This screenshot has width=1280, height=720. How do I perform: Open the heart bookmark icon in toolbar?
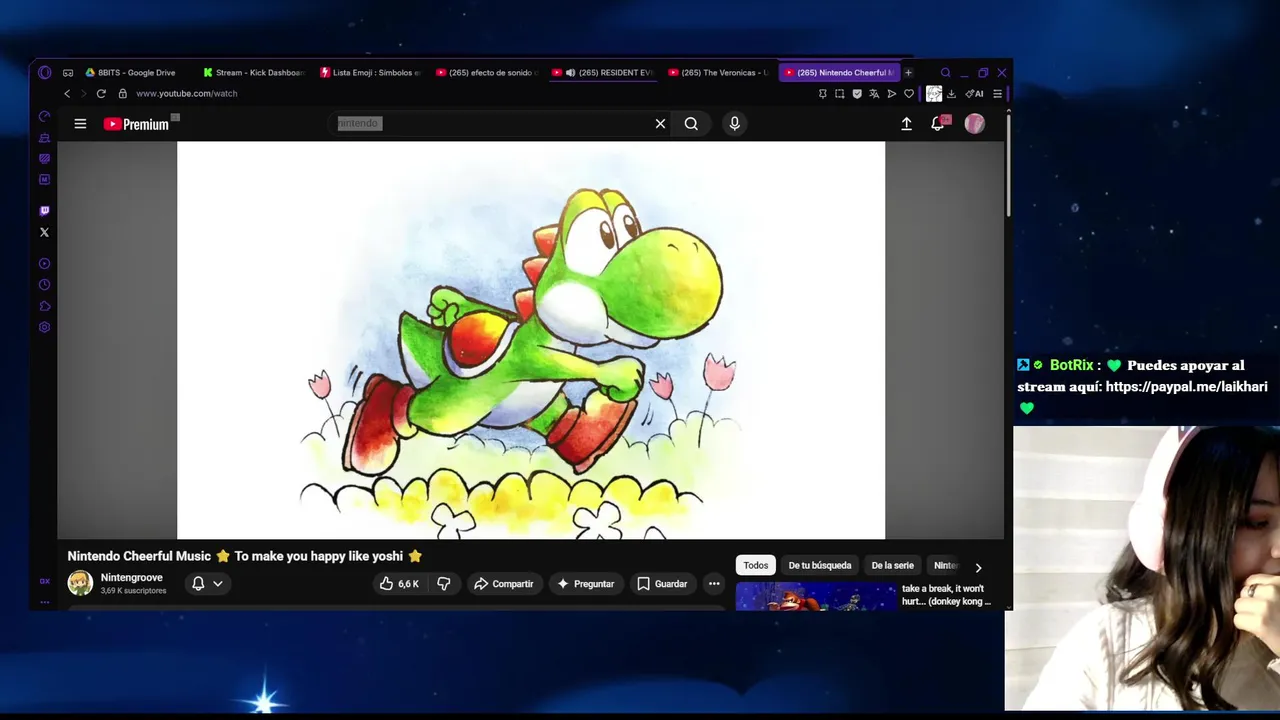coord(908,94)
